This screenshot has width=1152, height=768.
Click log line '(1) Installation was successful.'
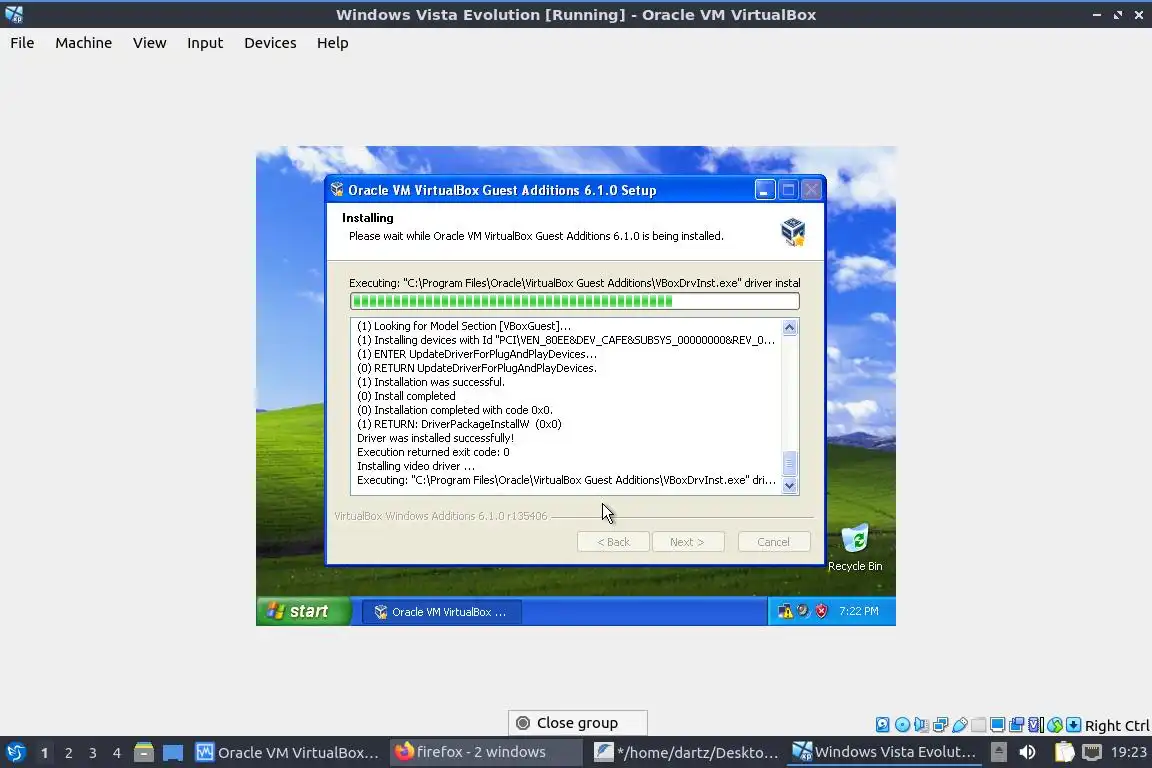click(x=431, y=382)
